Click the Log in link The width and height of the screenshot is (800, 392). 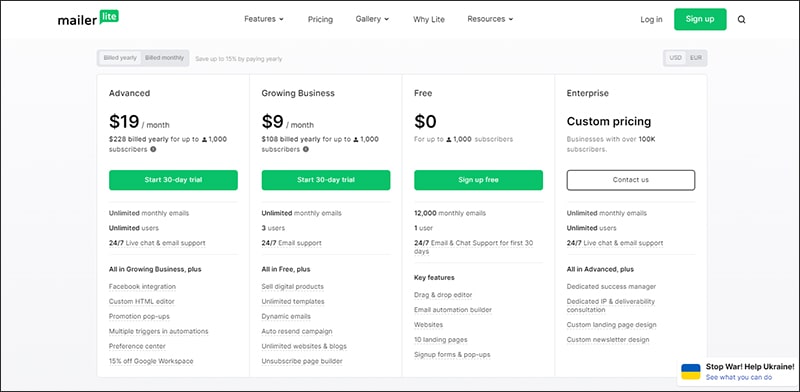click(x=651, y=19)
